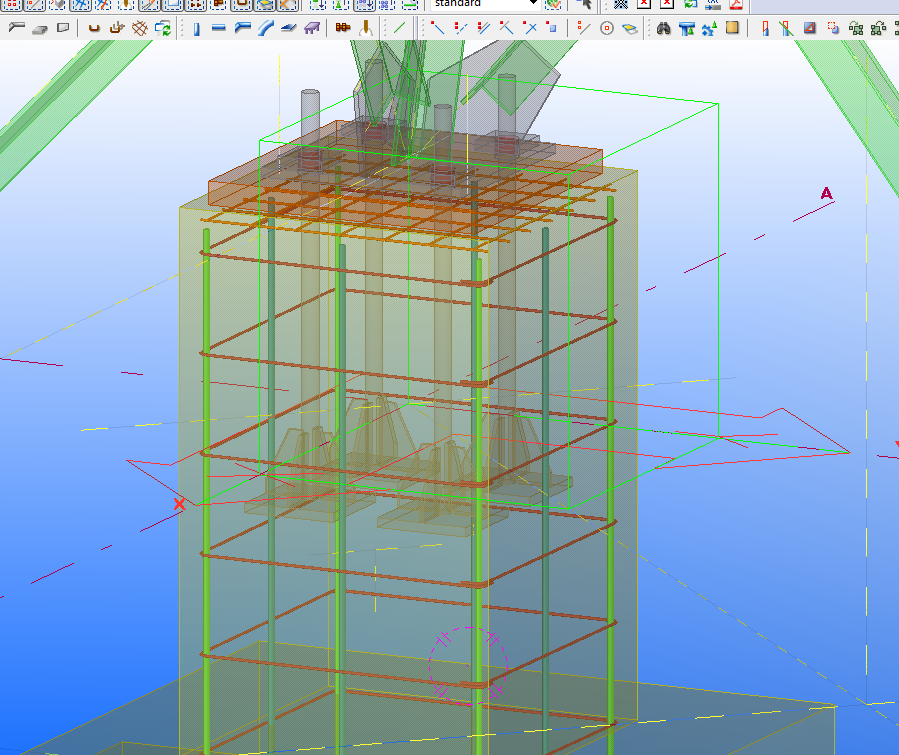899x755 pixels.
Task: Select the grey concrete slab tool
Action: 40,28
